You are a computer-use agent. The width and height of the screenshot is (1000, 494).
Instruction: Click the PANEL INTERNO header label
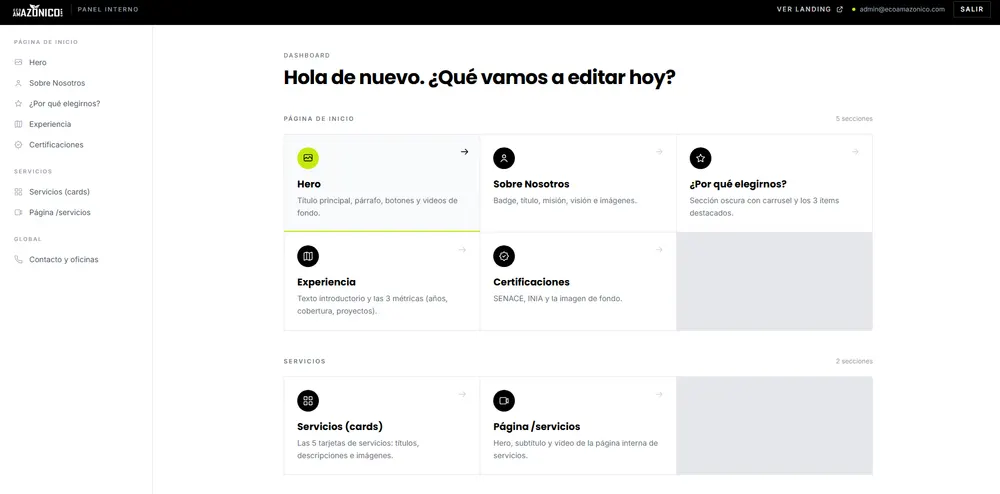[108, 10]
